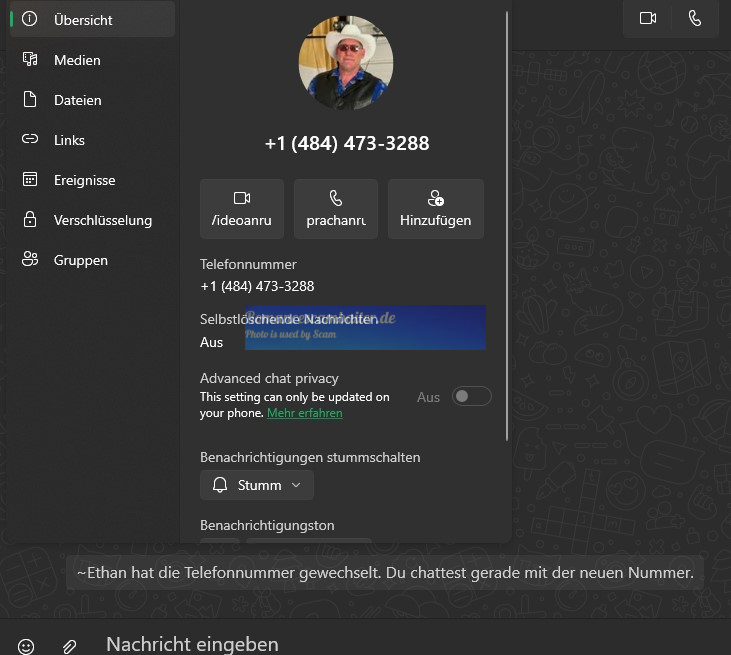731x655 pixels.
Task: Open the Stumm mute dropdown
Action: click(x=257, y=485)
